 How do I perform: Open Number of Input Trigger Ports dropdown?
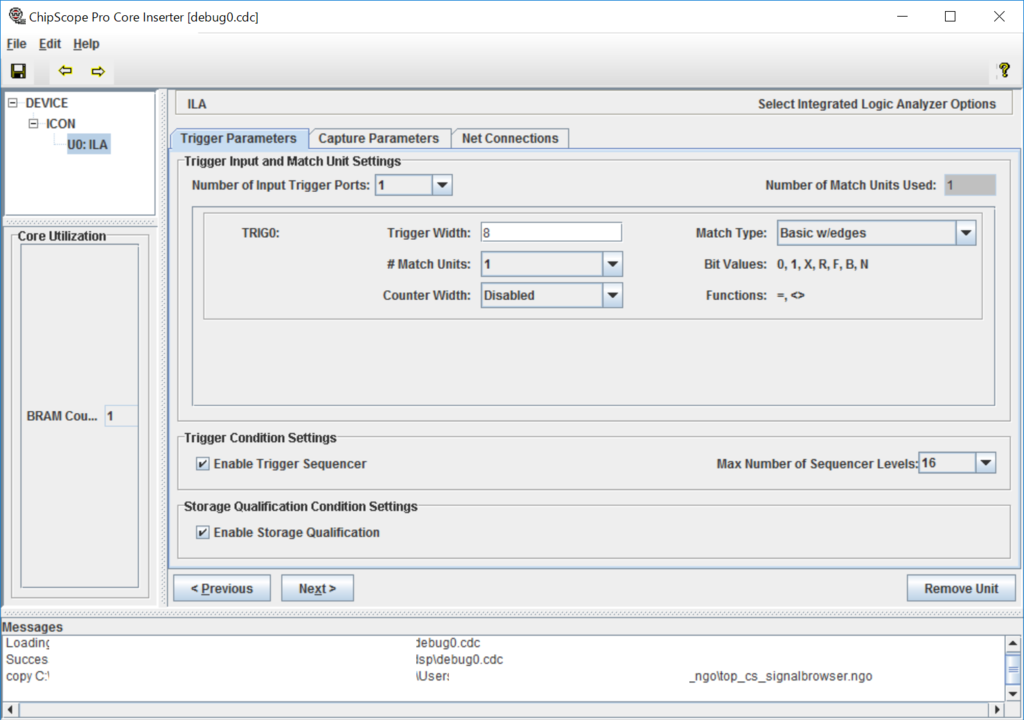442,185
